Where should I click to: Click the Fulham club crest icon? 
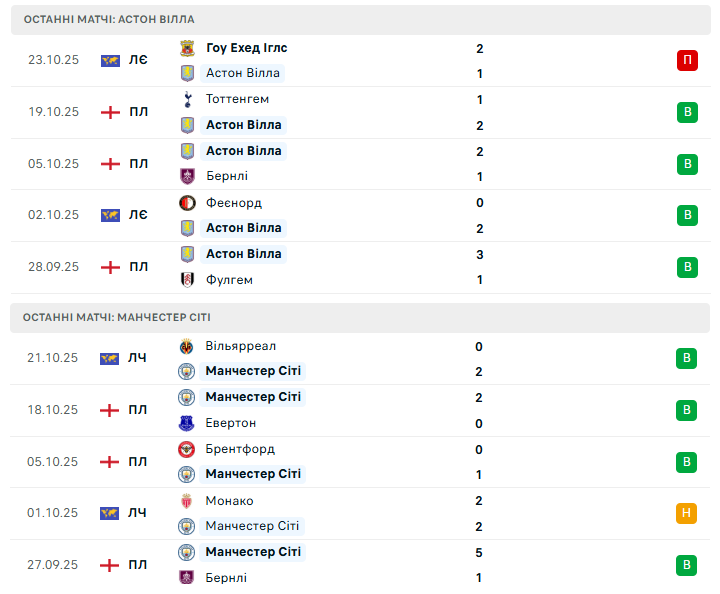[x=186, y=280]
